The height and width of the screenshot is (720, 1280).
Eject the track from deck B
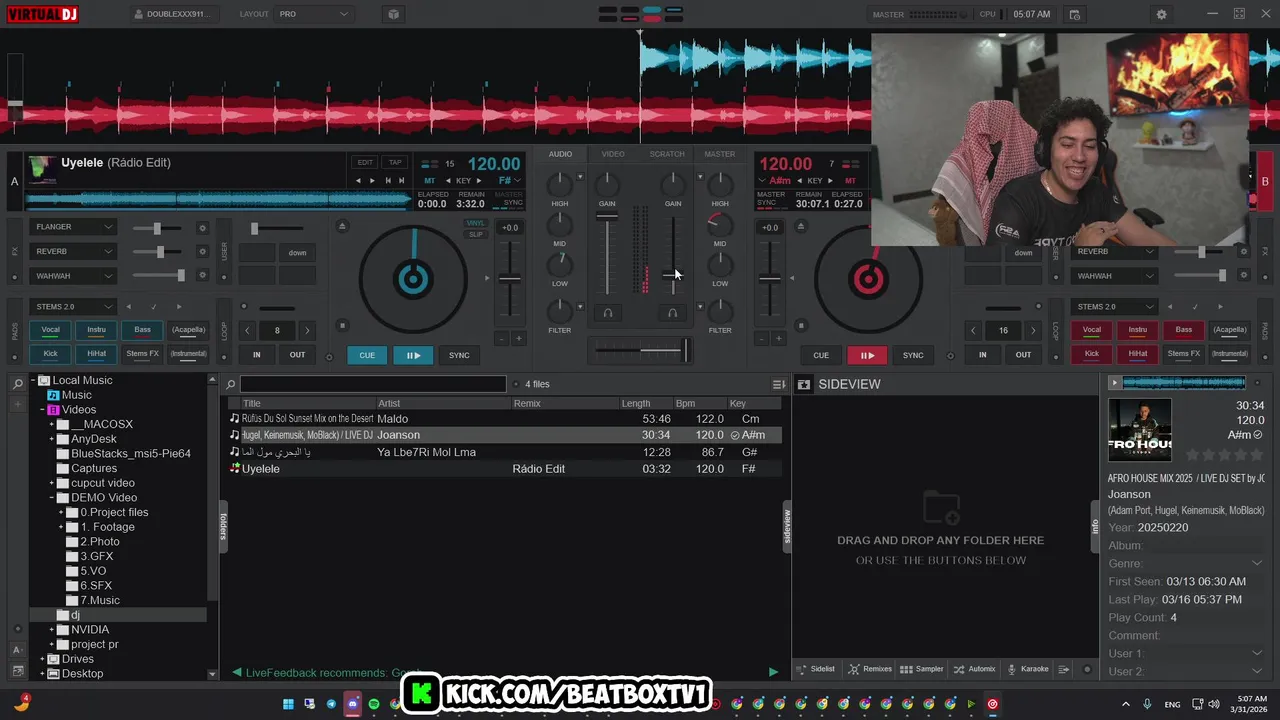coord(801,226)
